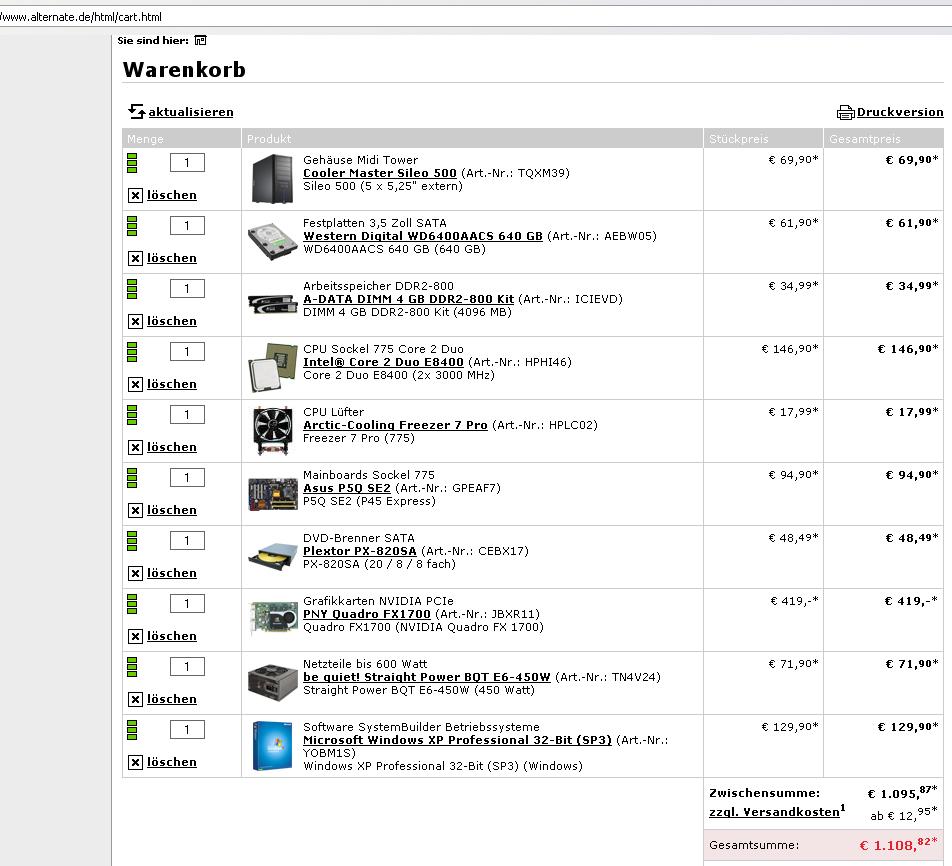Open Microsoft Windows XP Professional 32-Bit link

(x=457, y=740)
